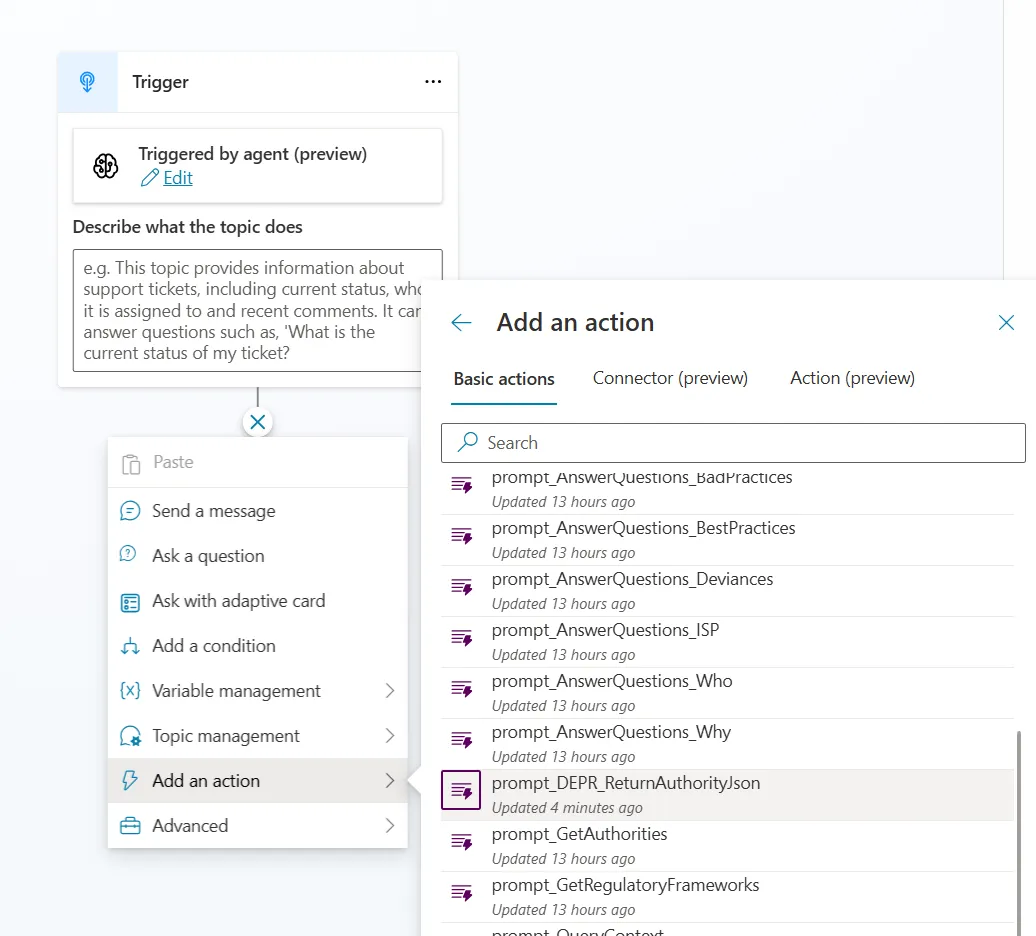This screenshot has width=1036, height=936.
Task: Expand Variable management submenu chevron
Action: (x=390, y=691)
